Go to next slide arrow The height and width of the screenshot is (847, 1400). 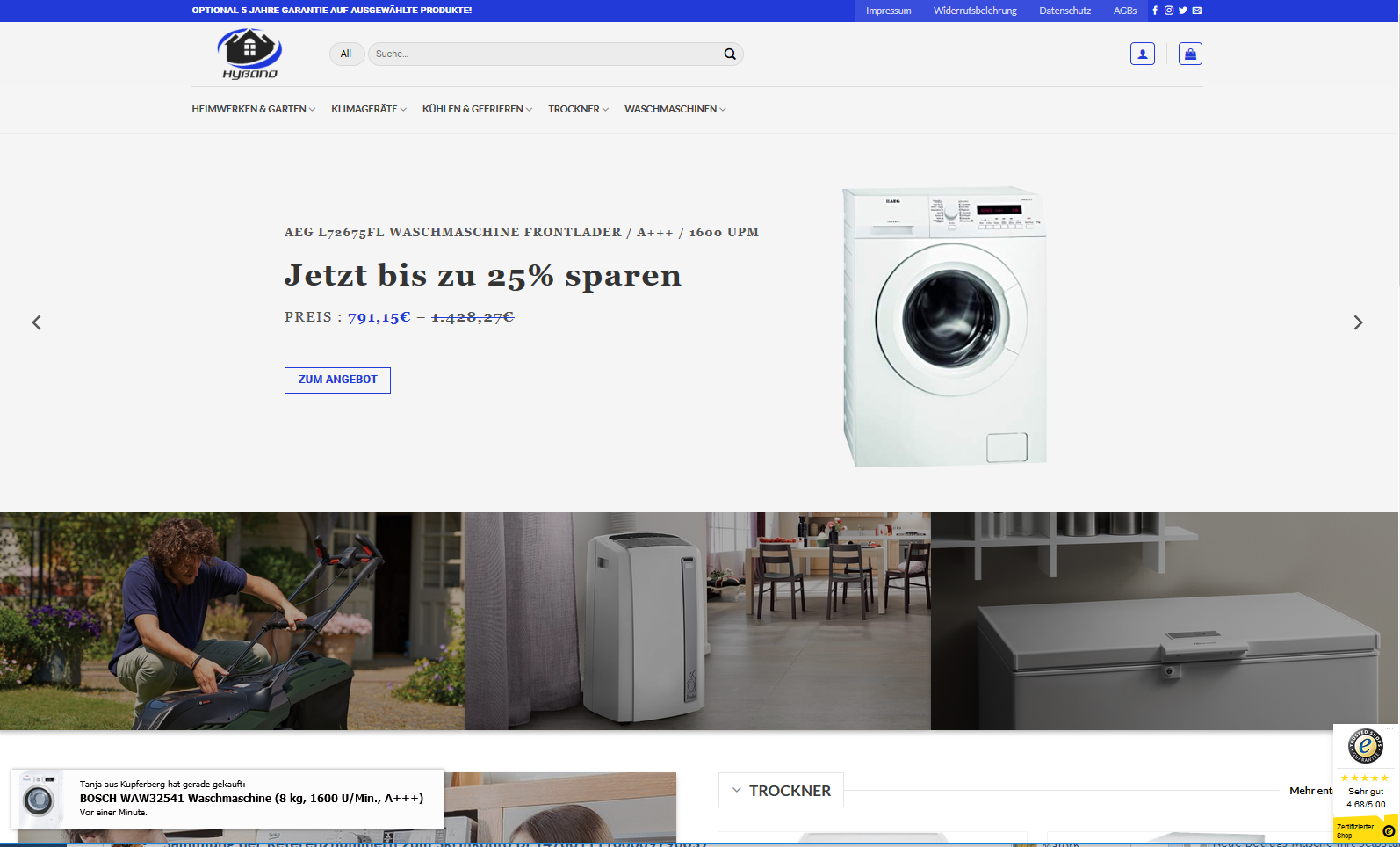(1358, 322)
